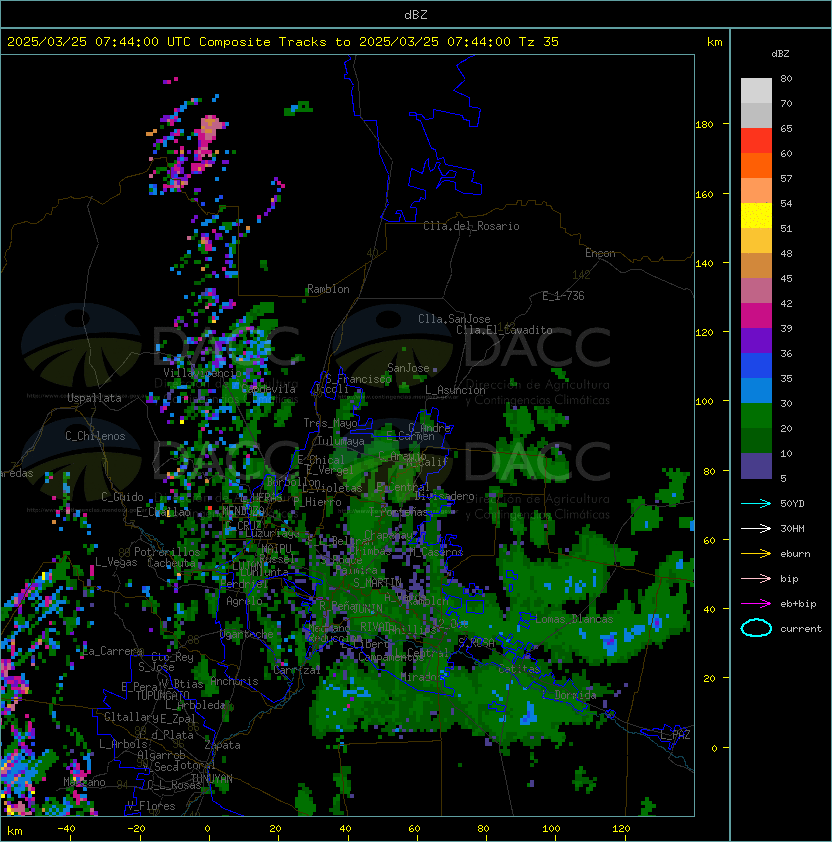This screenshot has width=832, height=842.
Task: Click the 80 dBZ light gray legend swatch
Action: tap(756, 90)
